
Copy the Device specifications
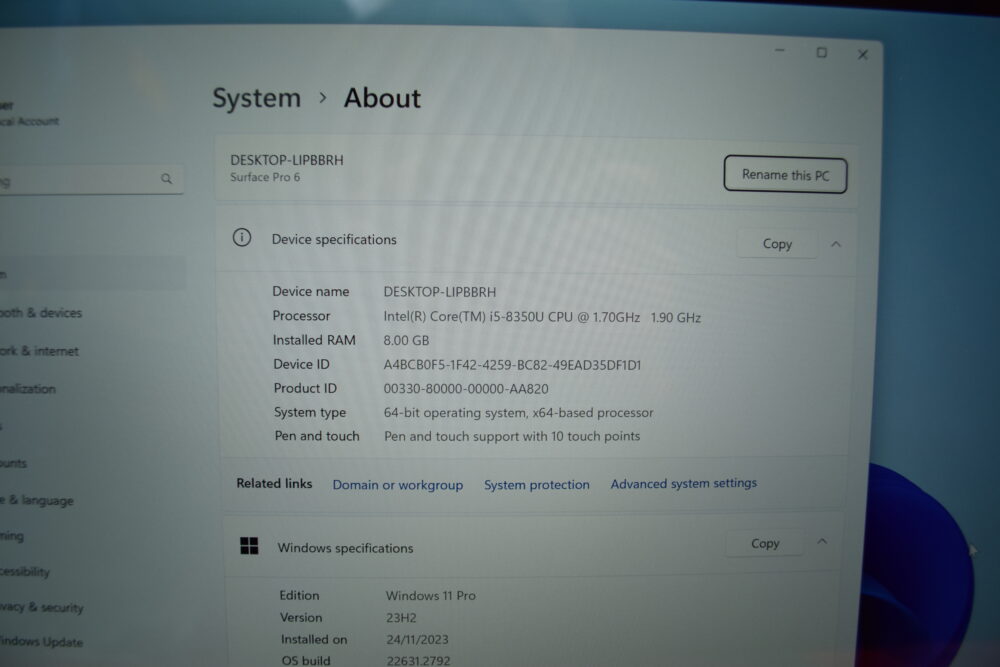[777, 244]
